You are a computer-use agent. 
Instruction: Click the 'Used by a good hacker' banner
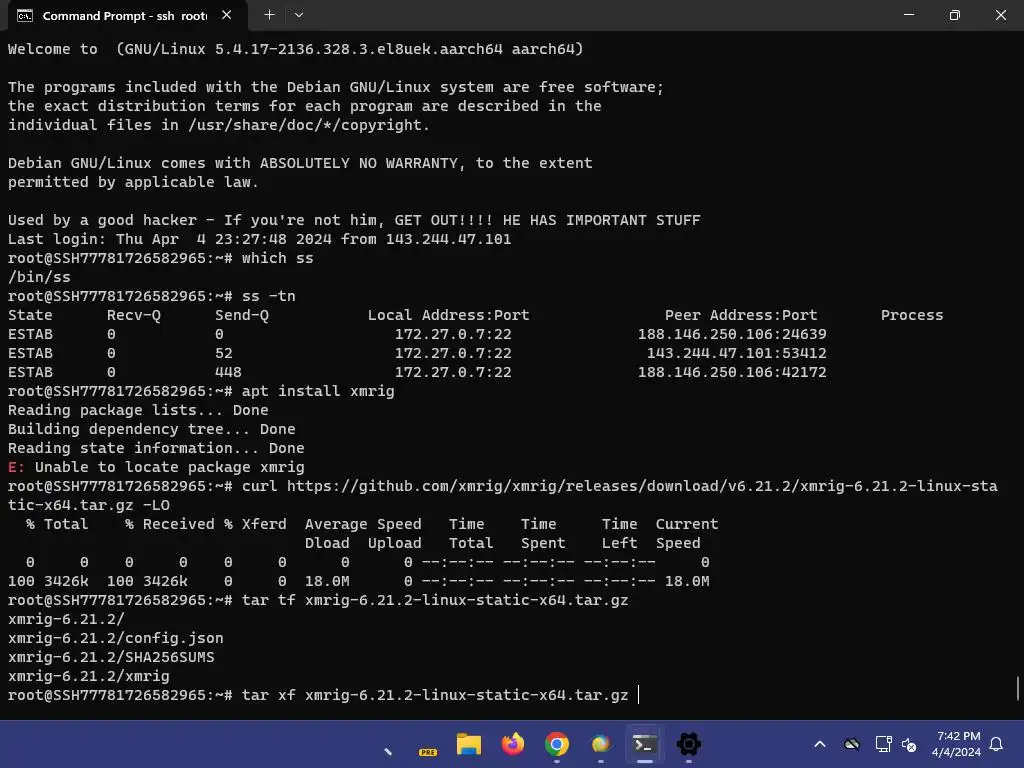click(354, 220)
